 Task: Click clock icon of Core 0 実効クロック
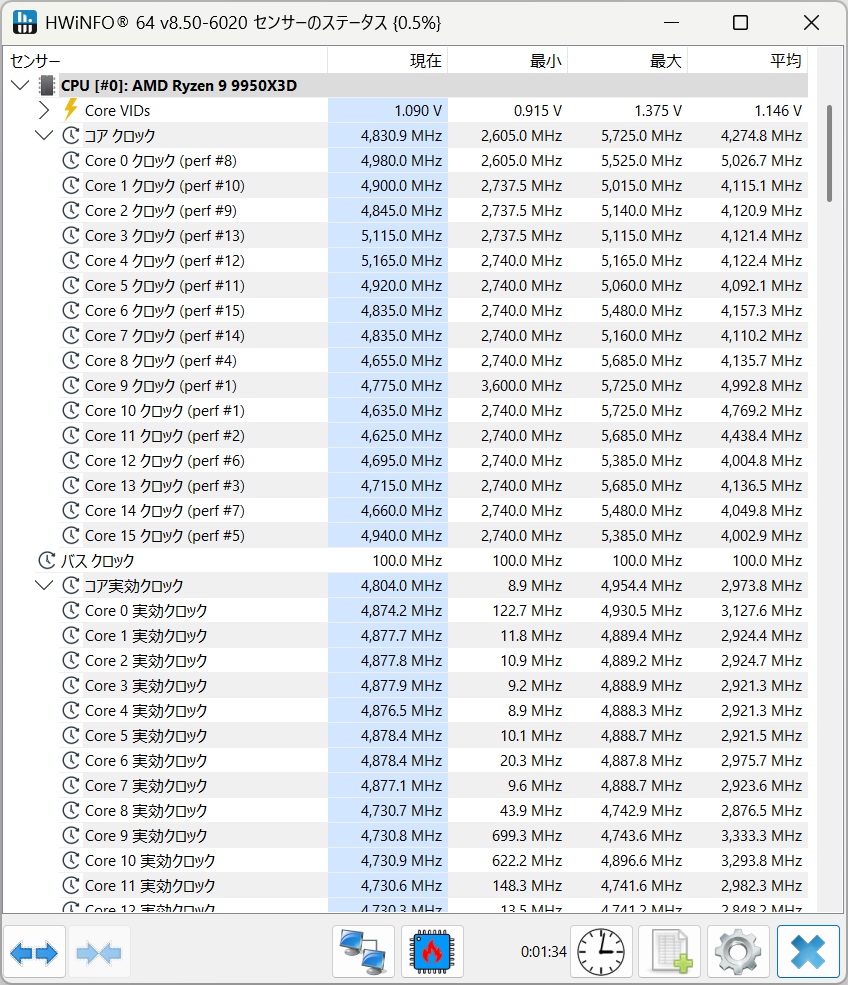pyautogui.click(x=71, y=610)
